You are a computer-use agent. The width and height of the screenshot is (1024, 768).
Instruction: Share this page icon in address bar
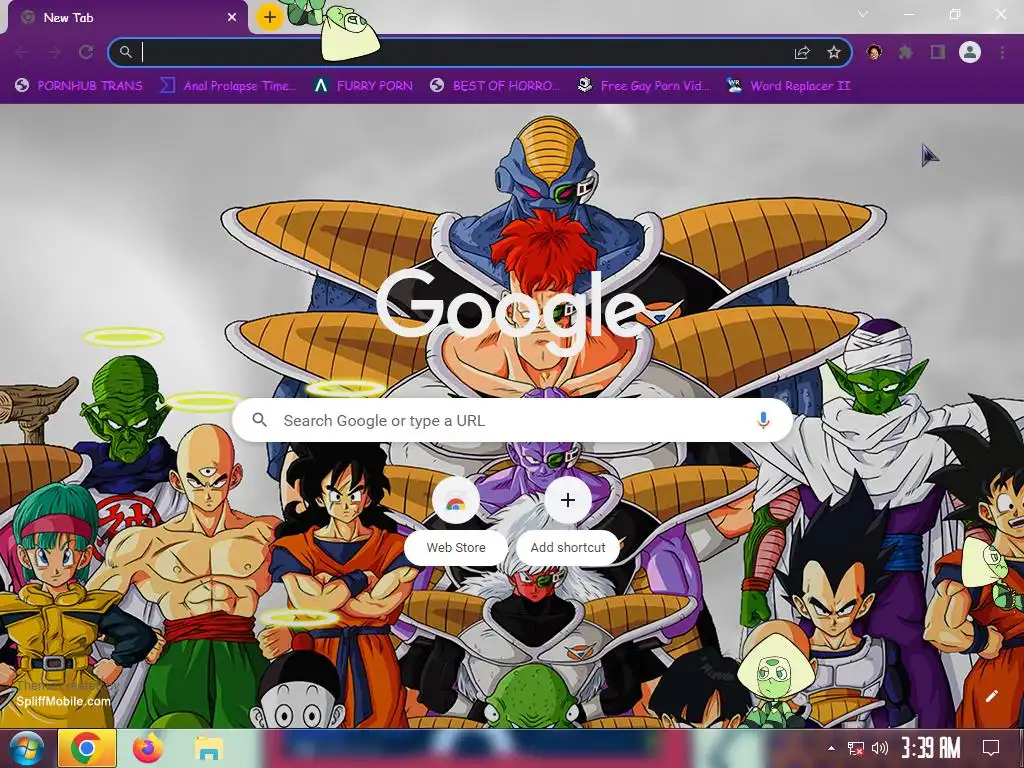point(802,52)
